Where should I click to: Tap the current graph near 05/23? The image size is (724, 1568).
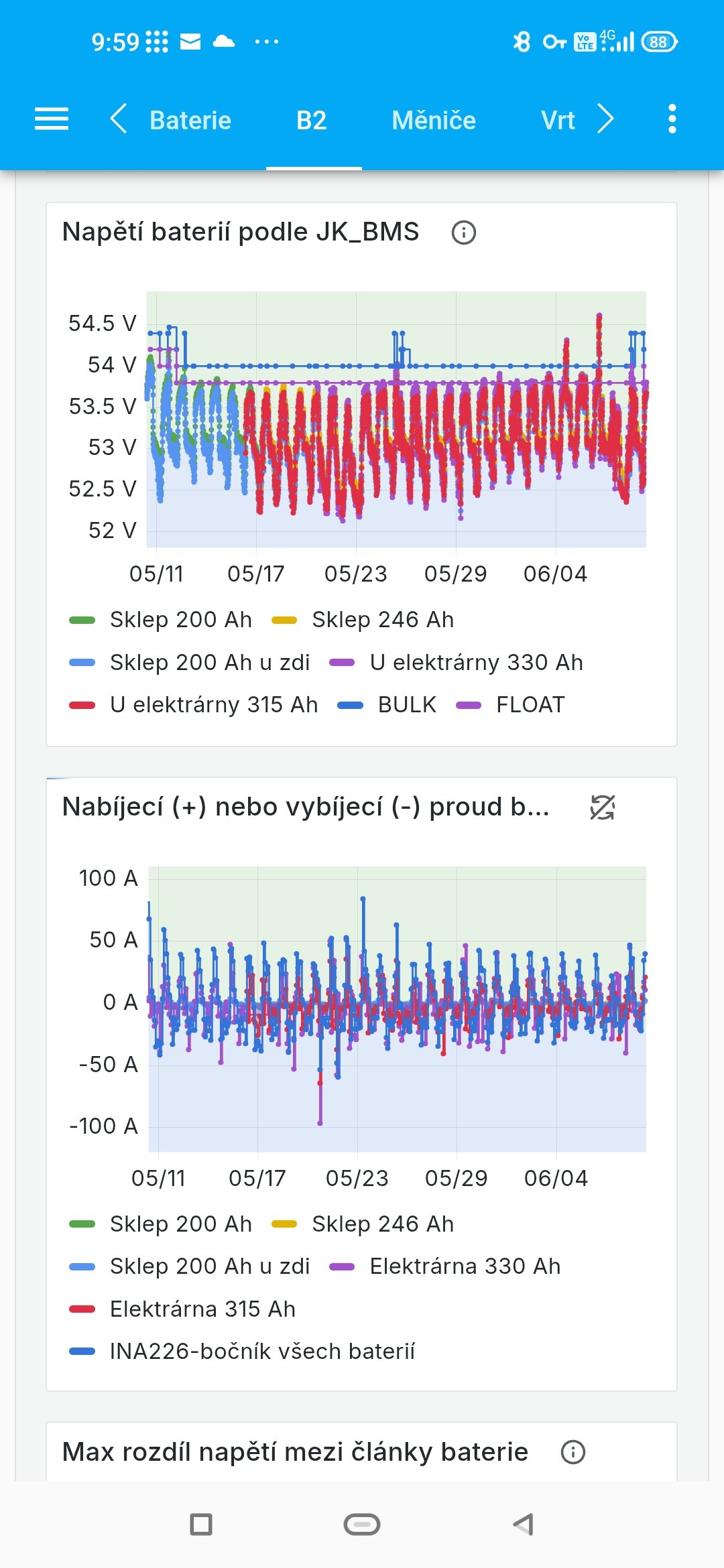(x=357, y=1005)
